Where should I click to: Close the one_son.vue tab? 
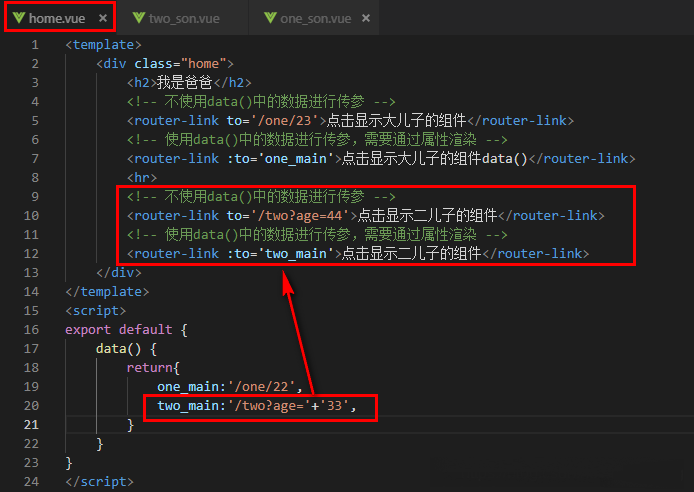366,18
